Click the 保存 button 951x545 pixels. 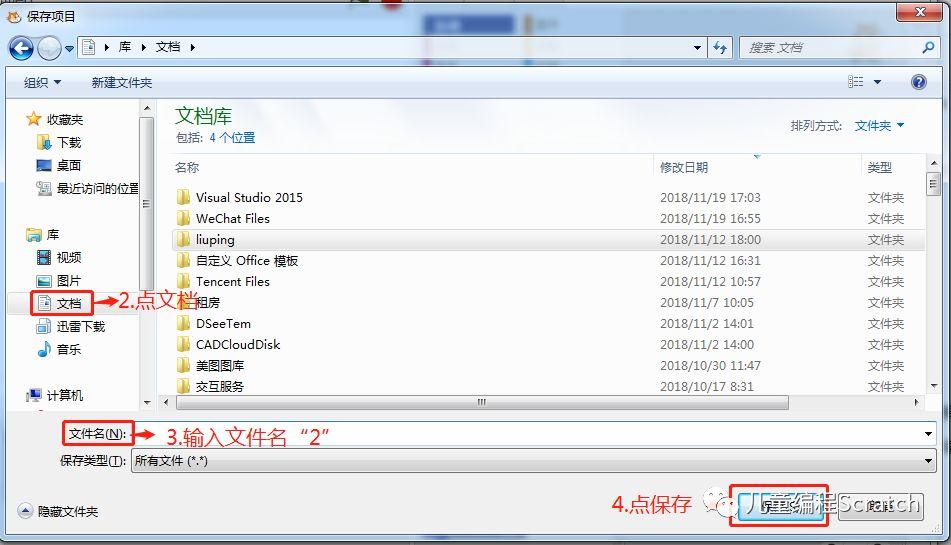[x=779, y=505]
